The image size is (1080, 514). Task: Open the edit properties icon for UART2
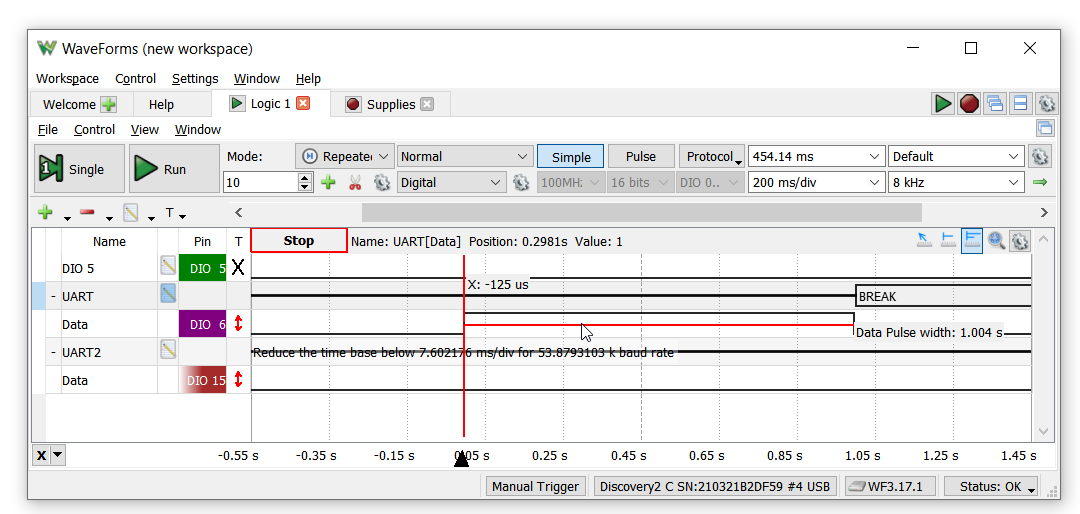coord(168,350)
